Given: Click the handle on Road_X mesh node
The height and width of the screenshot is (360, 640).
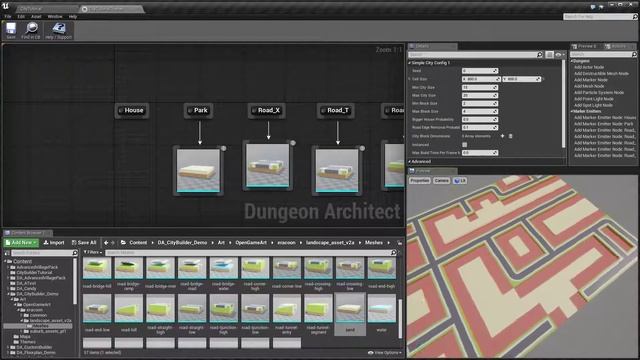Looking at the screenshot, I should [x=293, y=143].
